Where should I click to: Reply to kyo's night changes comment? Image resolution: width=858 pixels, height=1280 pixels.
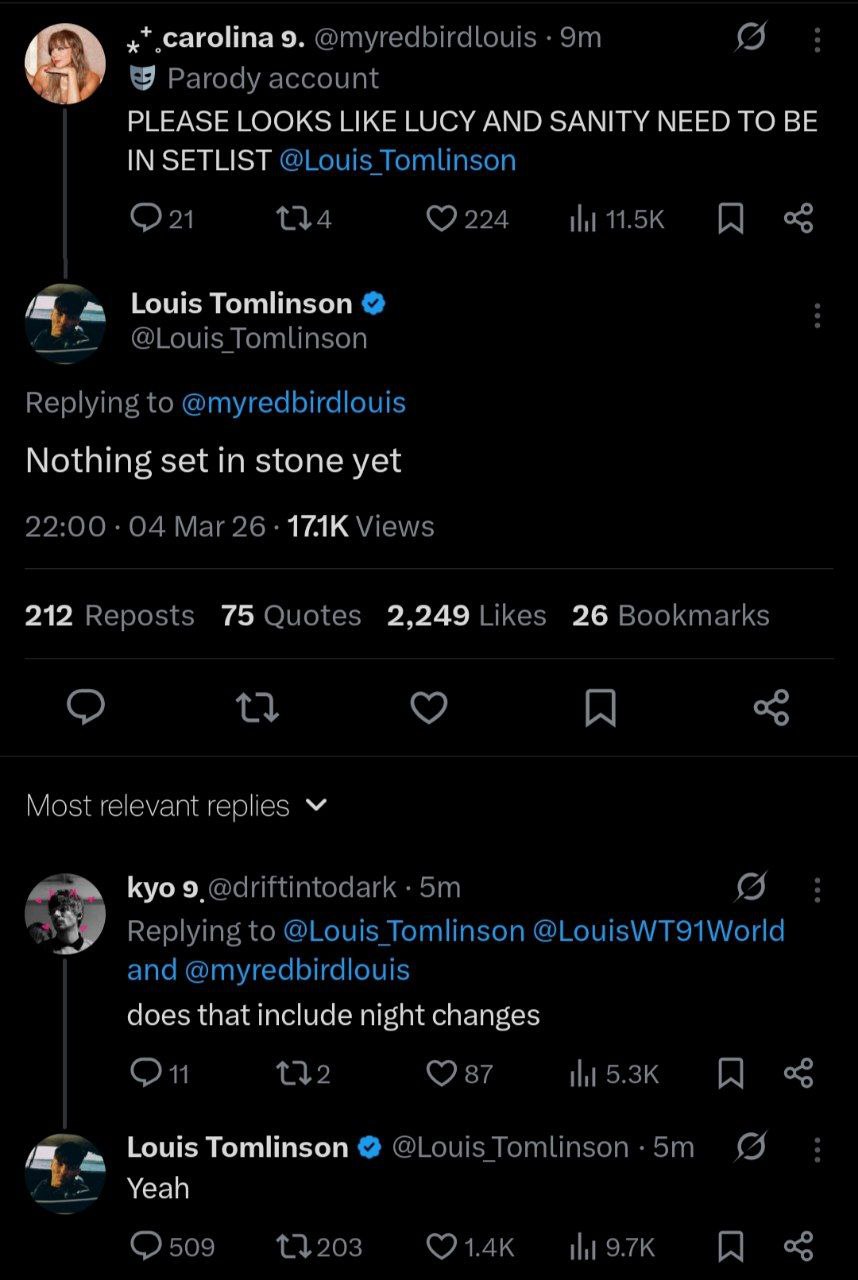click(145, 1073)
